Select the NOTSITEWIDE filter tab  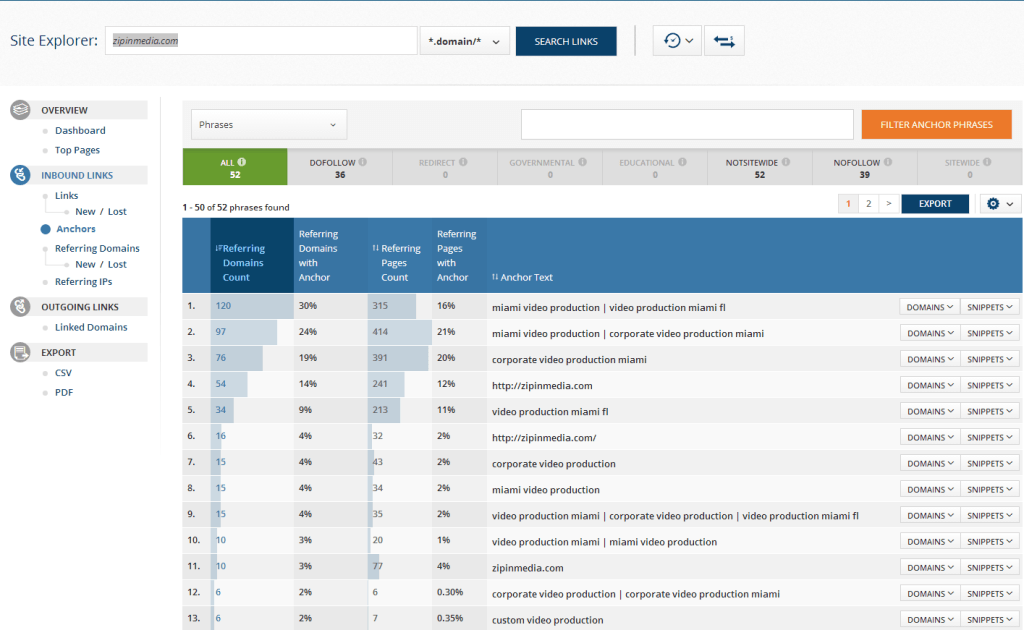759,168
